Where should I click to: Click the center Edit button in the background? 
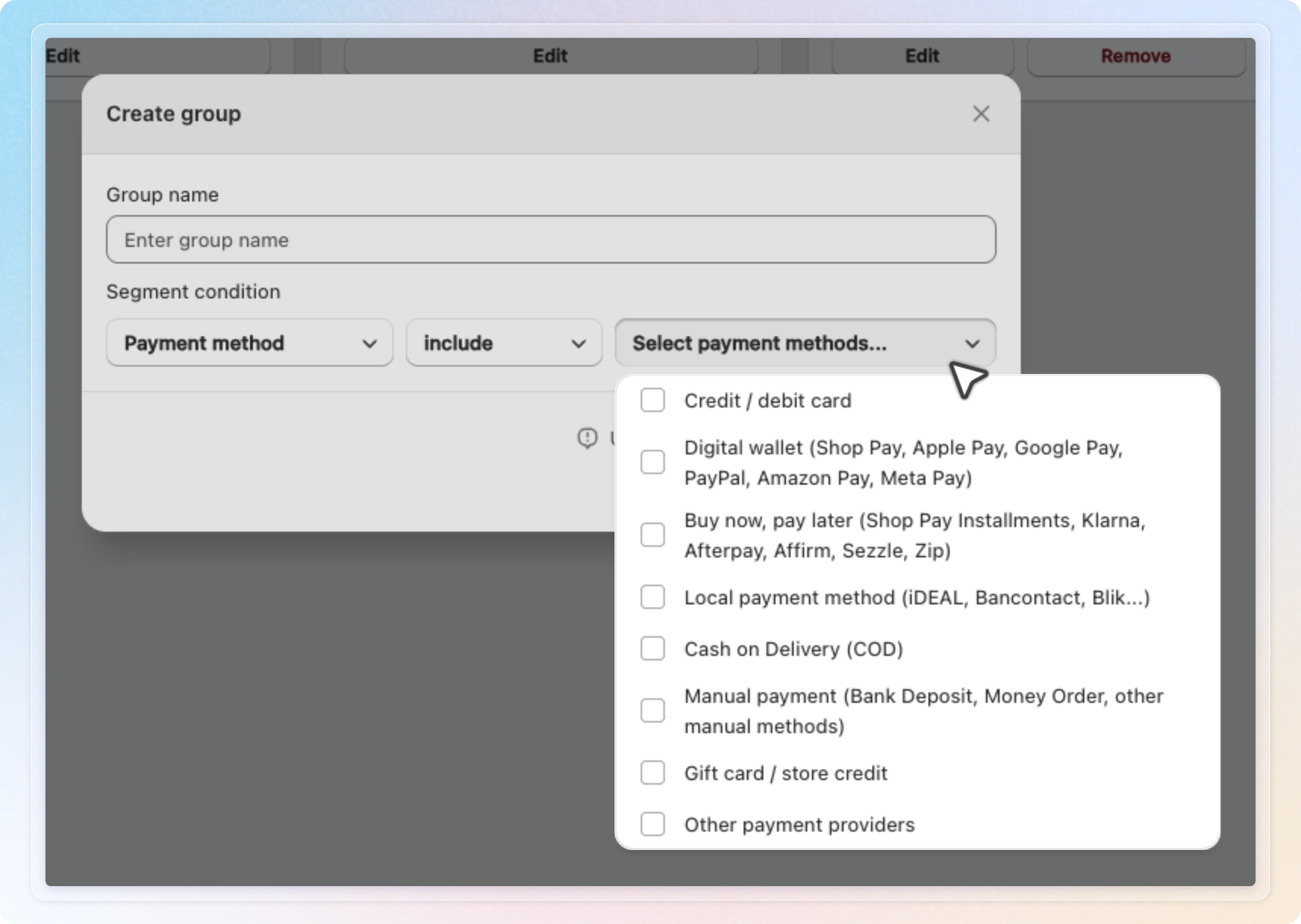[550, 56]
